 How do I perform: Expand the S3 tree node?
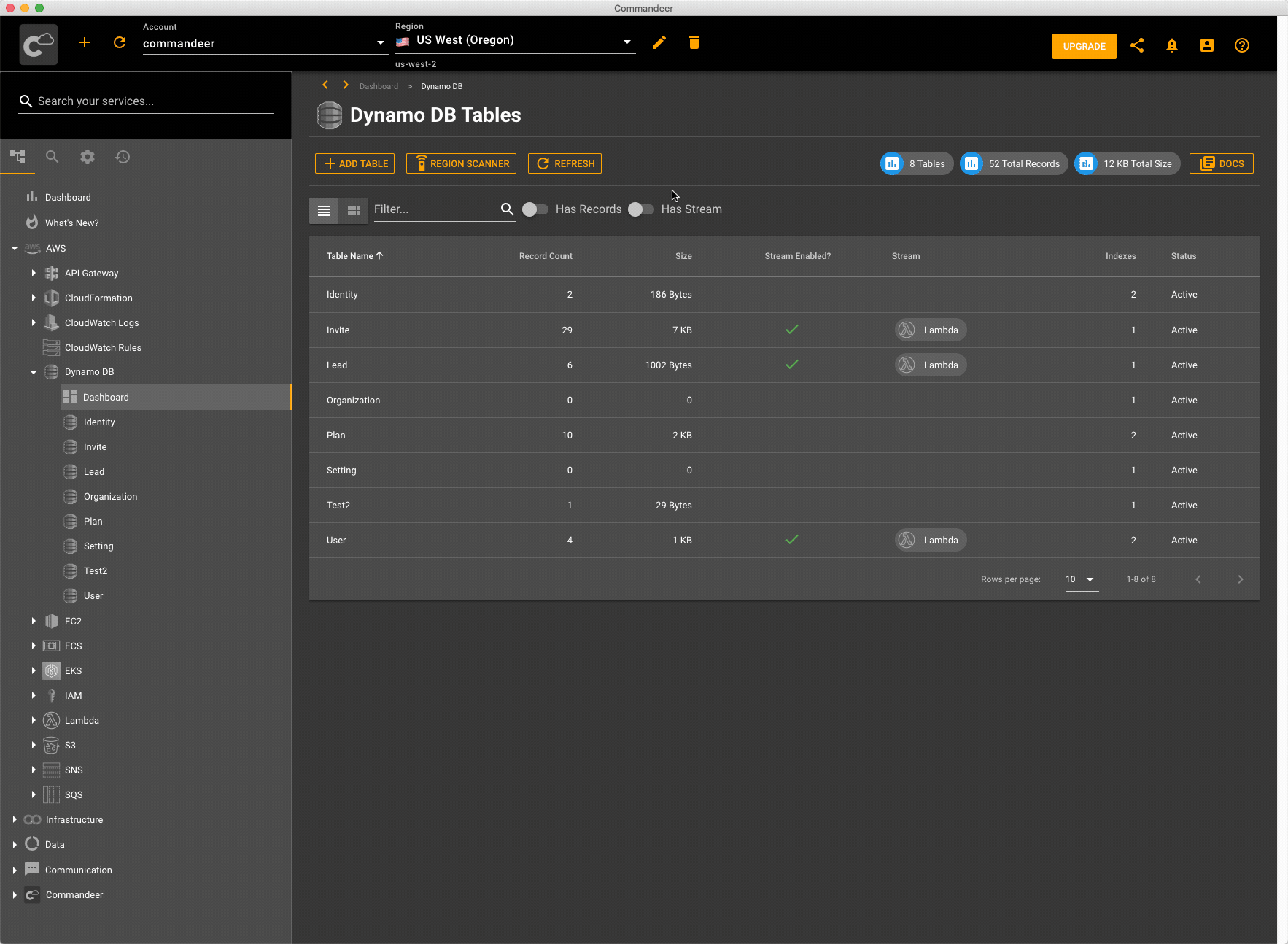click(x=34, y=745)
